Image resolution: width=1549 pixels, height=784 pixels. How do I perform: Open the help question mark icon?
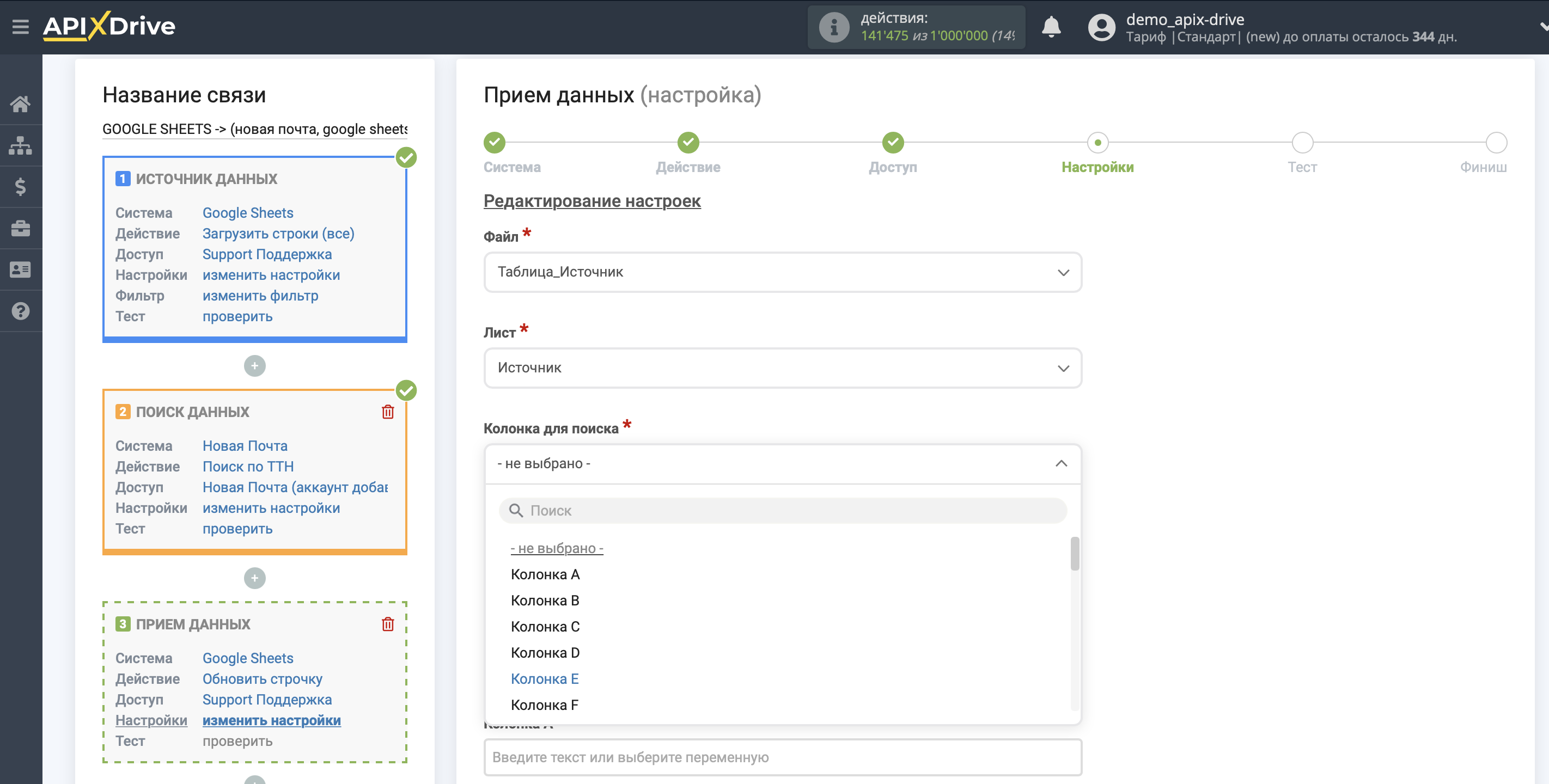pos(21,311)
